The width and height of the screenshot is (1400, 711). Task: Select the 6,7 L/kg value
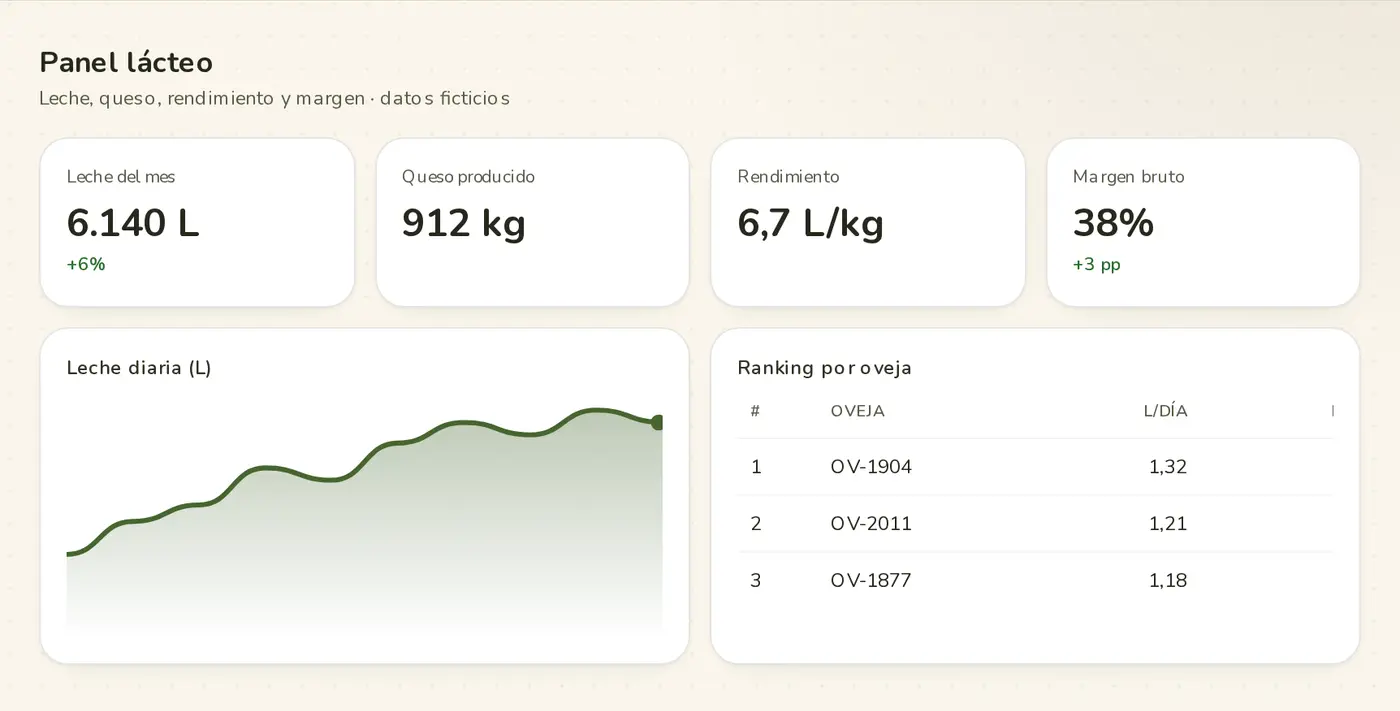[811, 222]
